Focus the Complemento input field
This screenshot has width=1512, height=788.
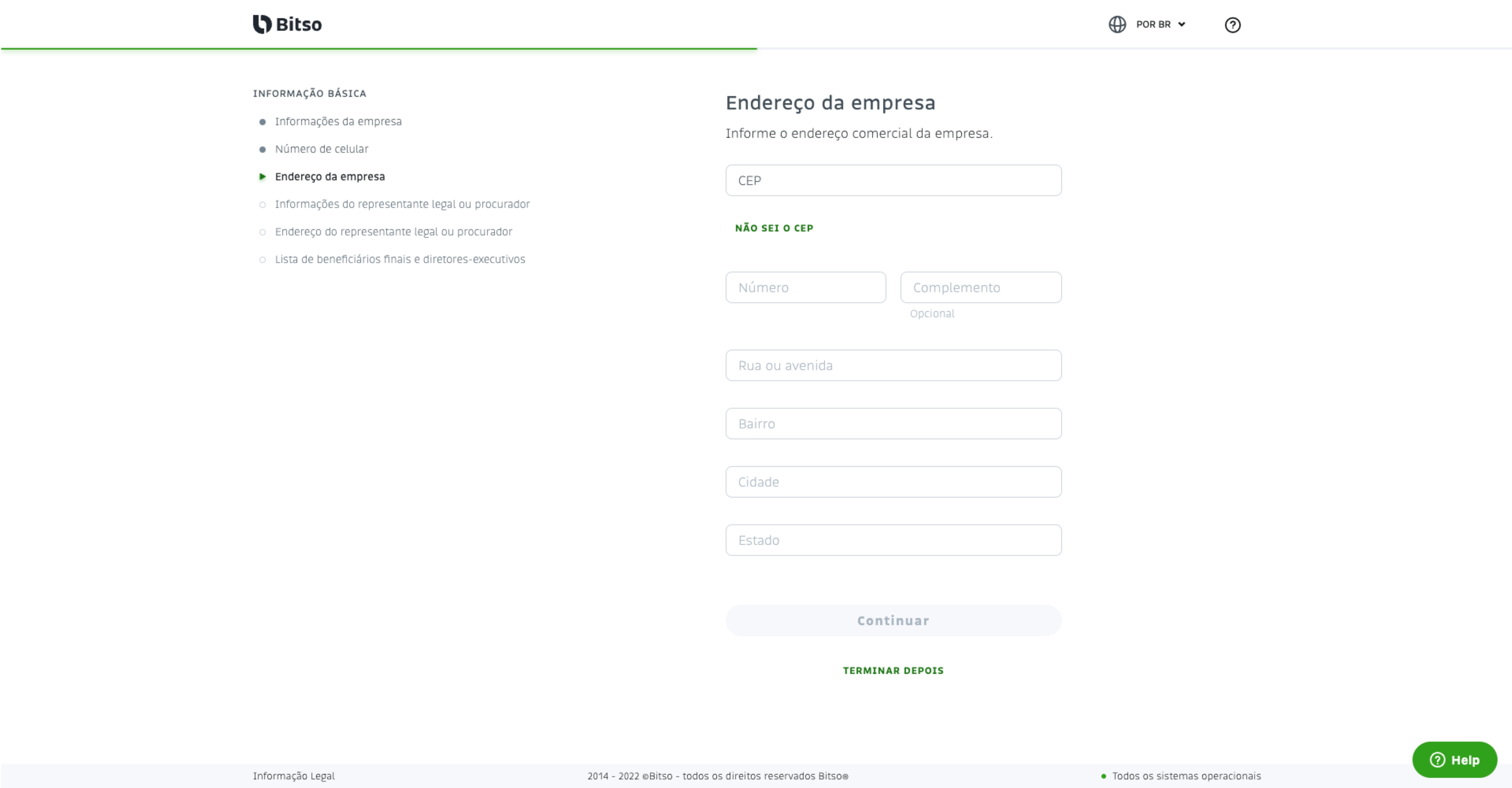(981, 287)
